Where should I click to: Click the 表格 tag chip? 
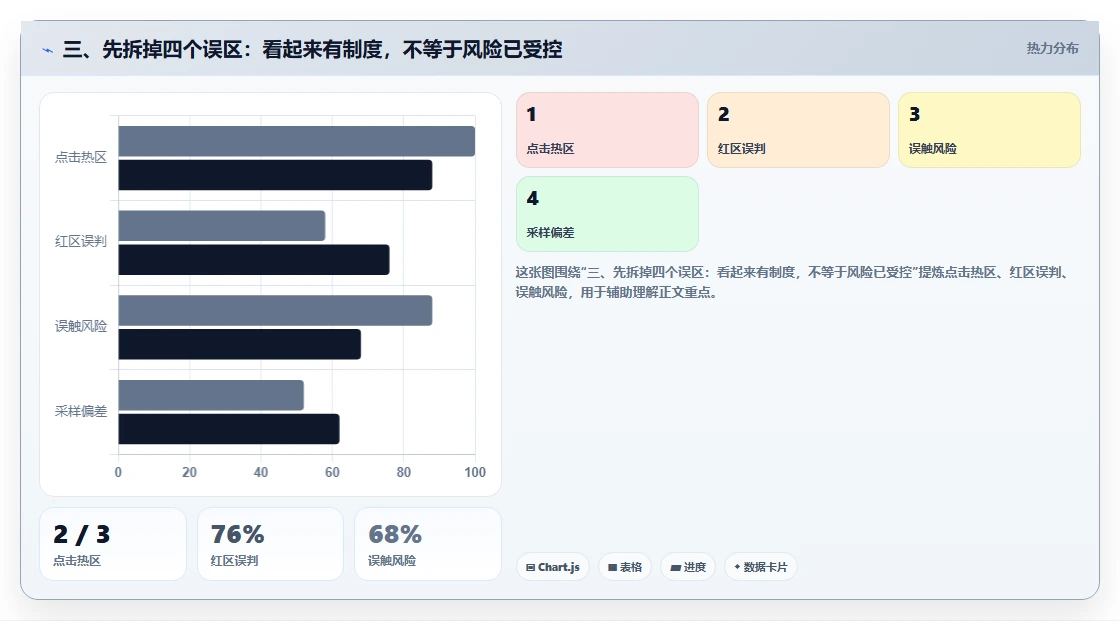click(x=625, y=567)
